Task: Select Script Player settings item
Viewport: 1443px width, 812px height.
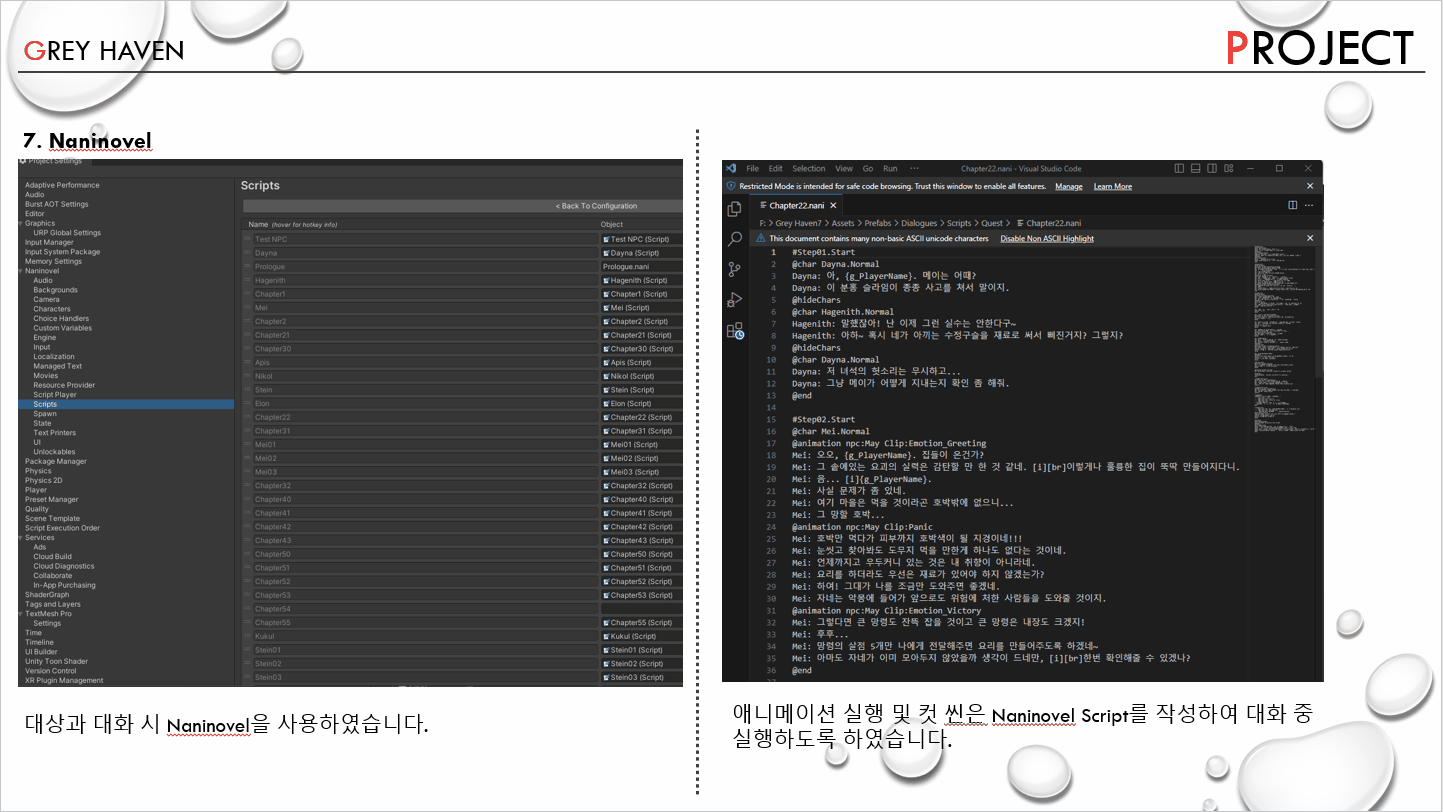Action: pos(55,395)
